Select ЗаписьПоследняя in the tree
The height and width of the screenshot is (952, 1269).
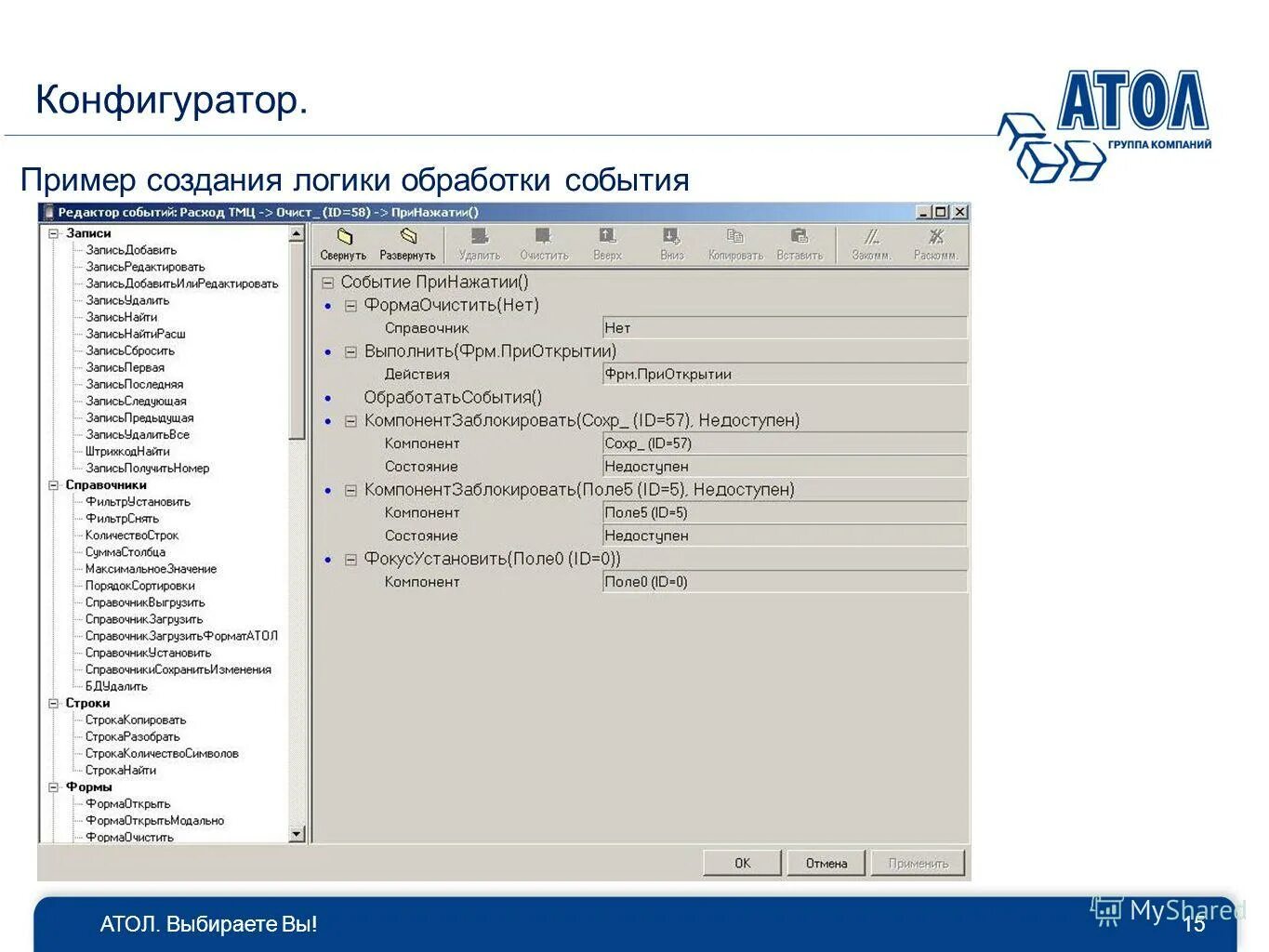click(135, 384)
